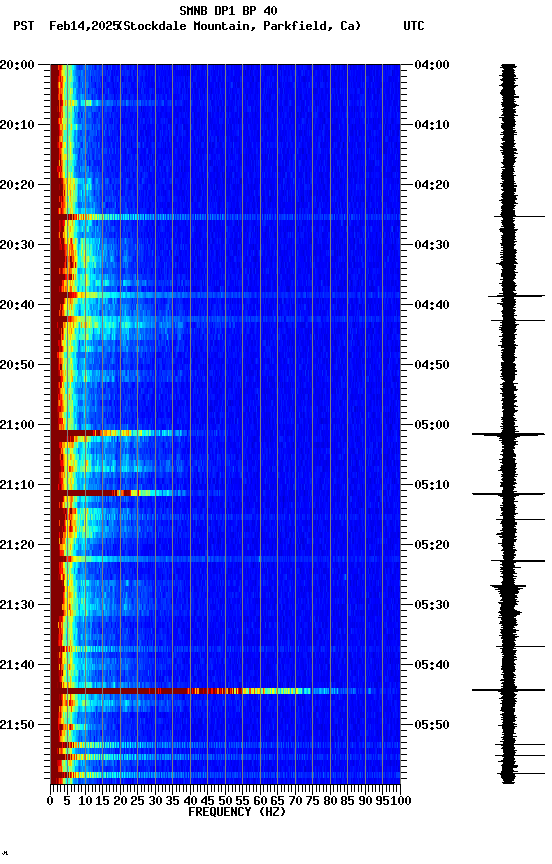The width and height of the screenshot is (552, 864).
Task: Click the 40 Hz frequency axis value
Action: 191,802
